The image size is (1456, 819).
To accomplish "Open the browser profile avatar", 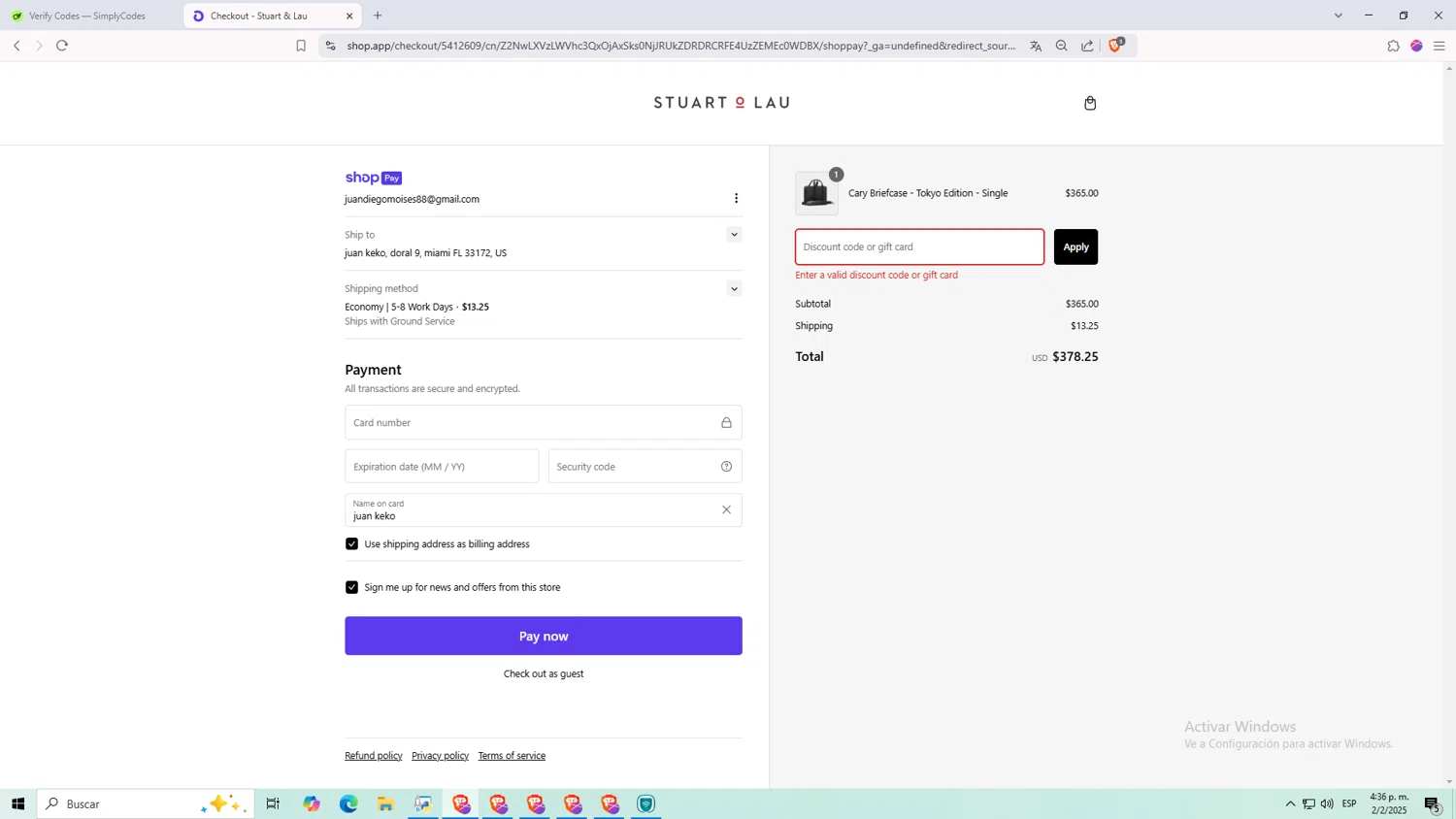I will tap(1416, 46).
